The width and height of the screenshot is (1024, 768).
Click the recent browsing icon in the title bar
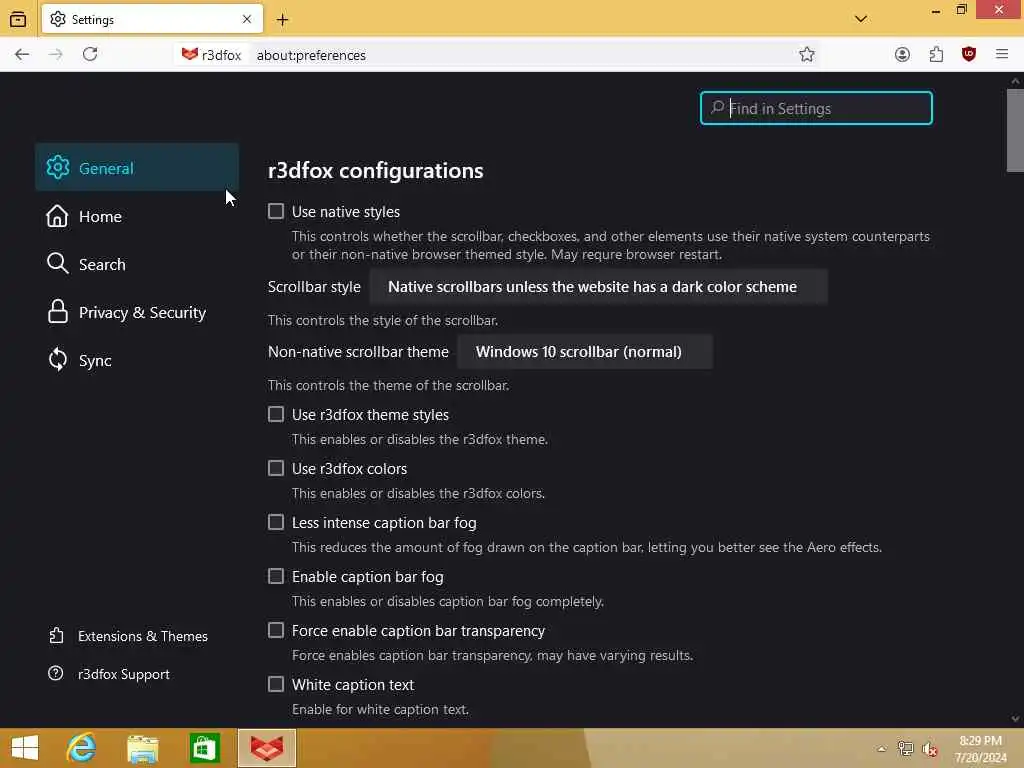click(x=18, y=20)
